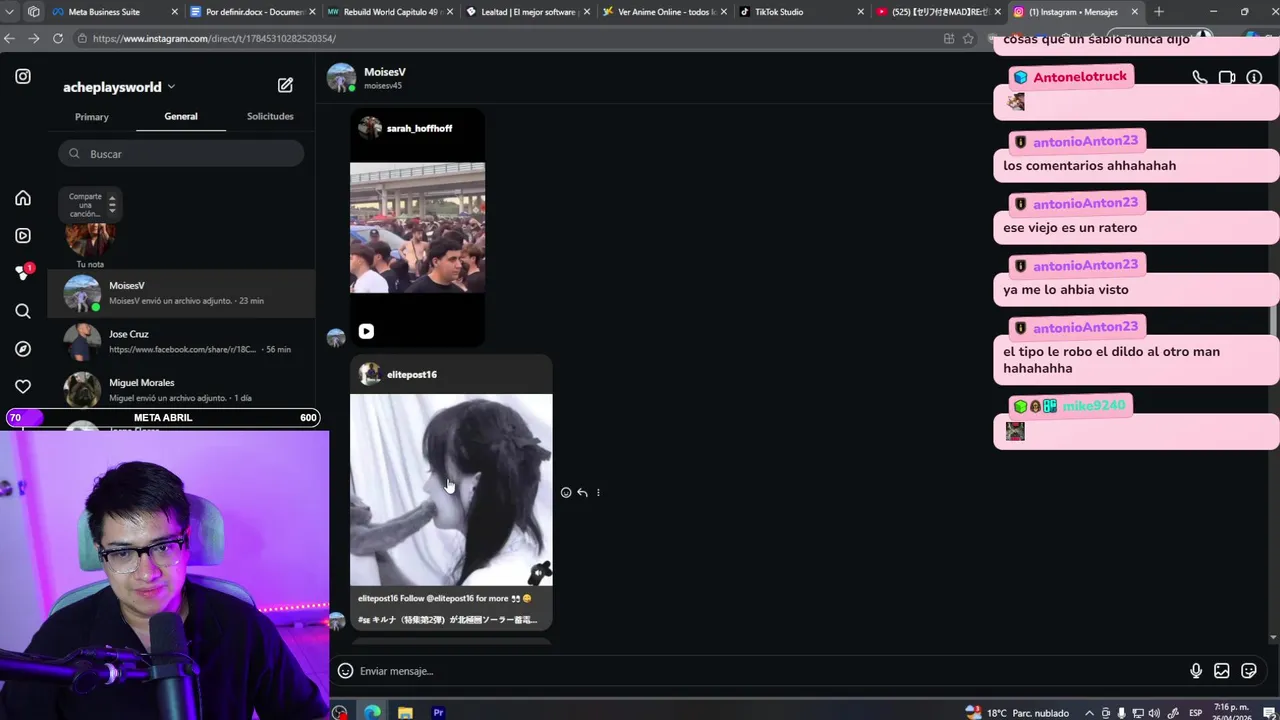This screenshot has height=720, width=1280.
Task: Open conversation info icon
Action: point(1254,77)
